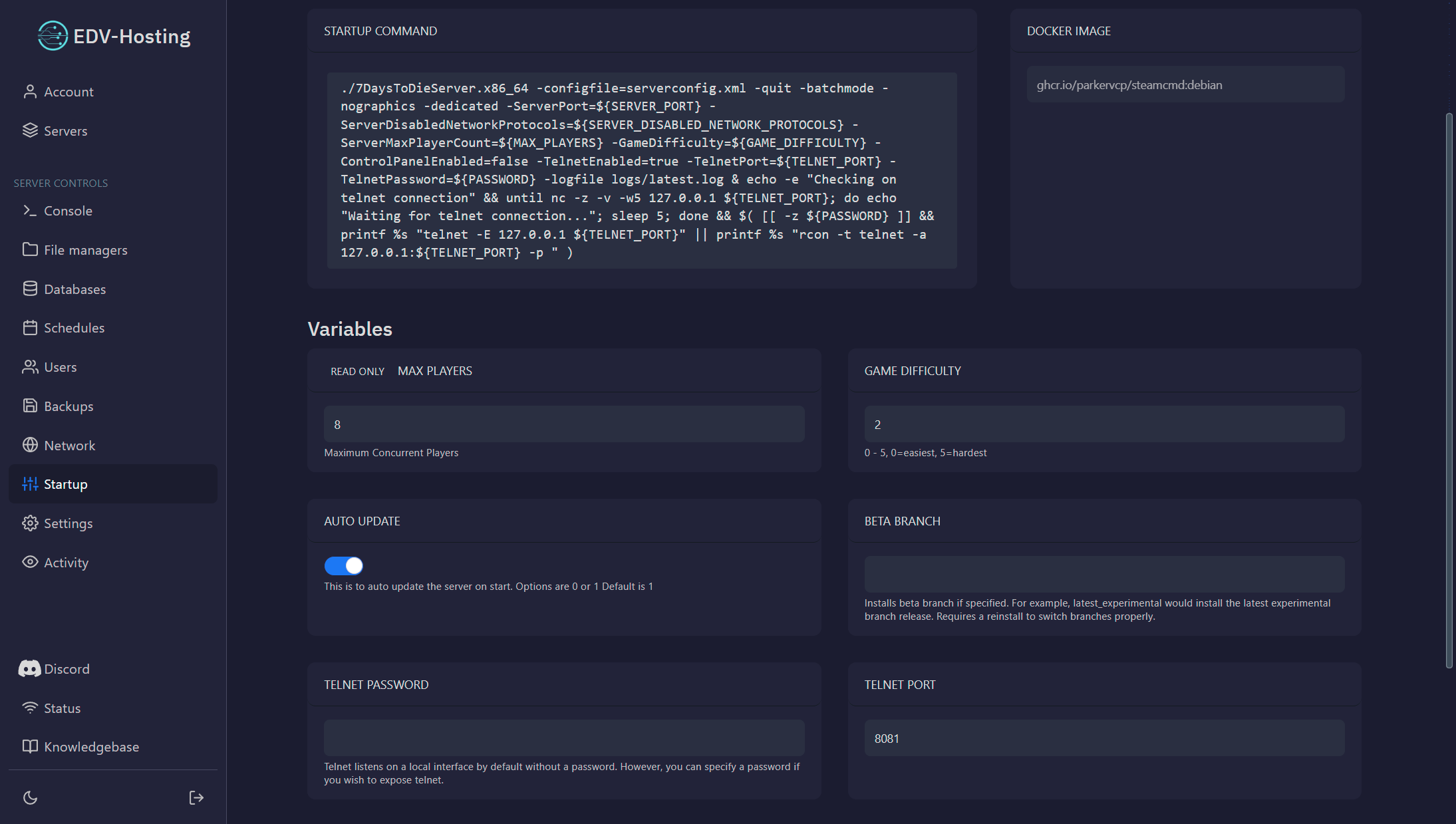Click the MAX PLAYERS card title
The height and width of the screenshot is (824, 1456).
[x=435, y=371]
